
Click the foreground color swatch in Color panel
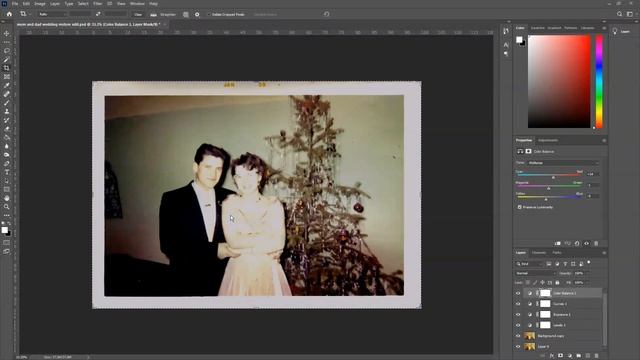519,40
